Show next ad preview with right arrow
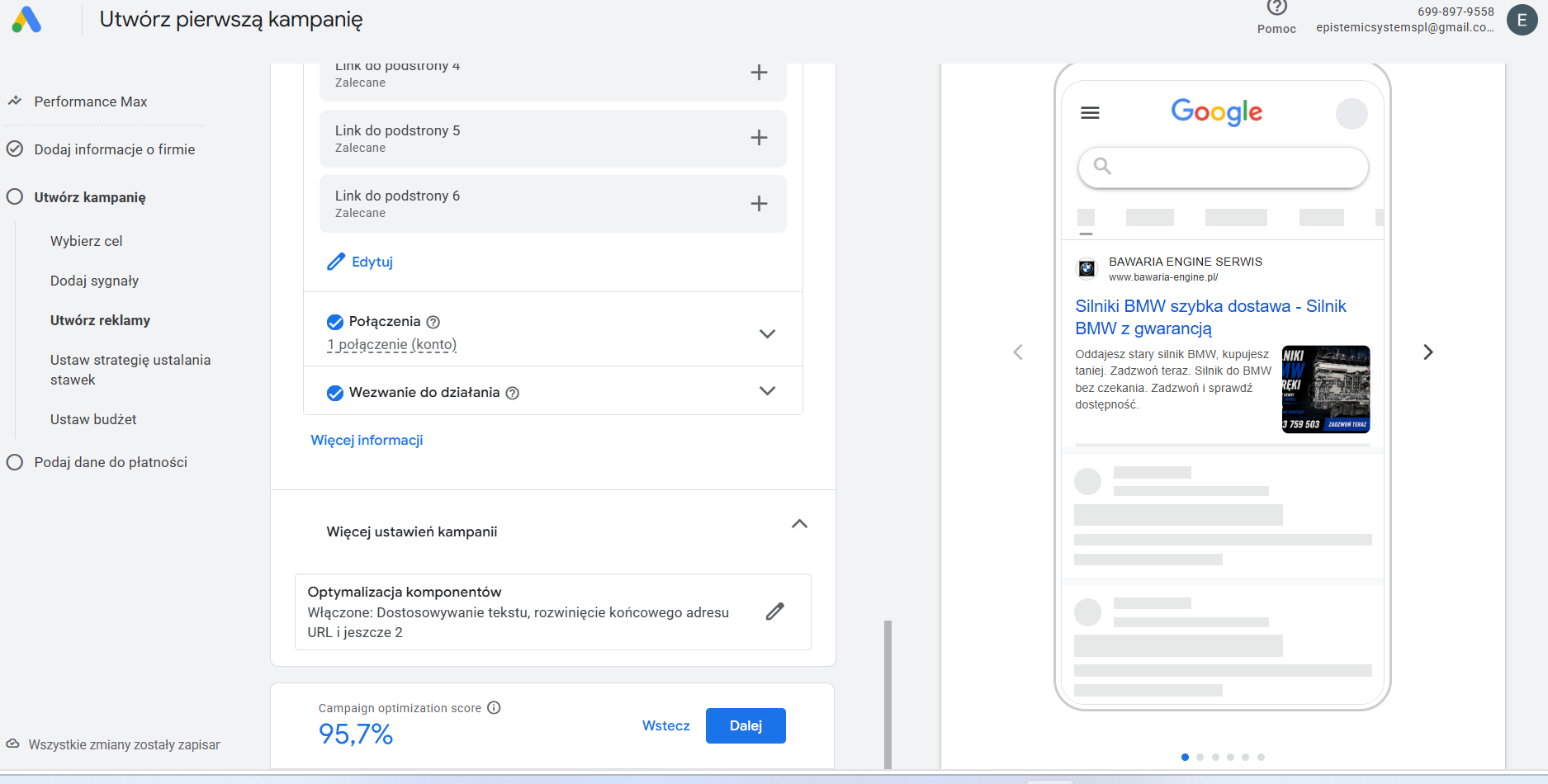 coord(1428,352)
